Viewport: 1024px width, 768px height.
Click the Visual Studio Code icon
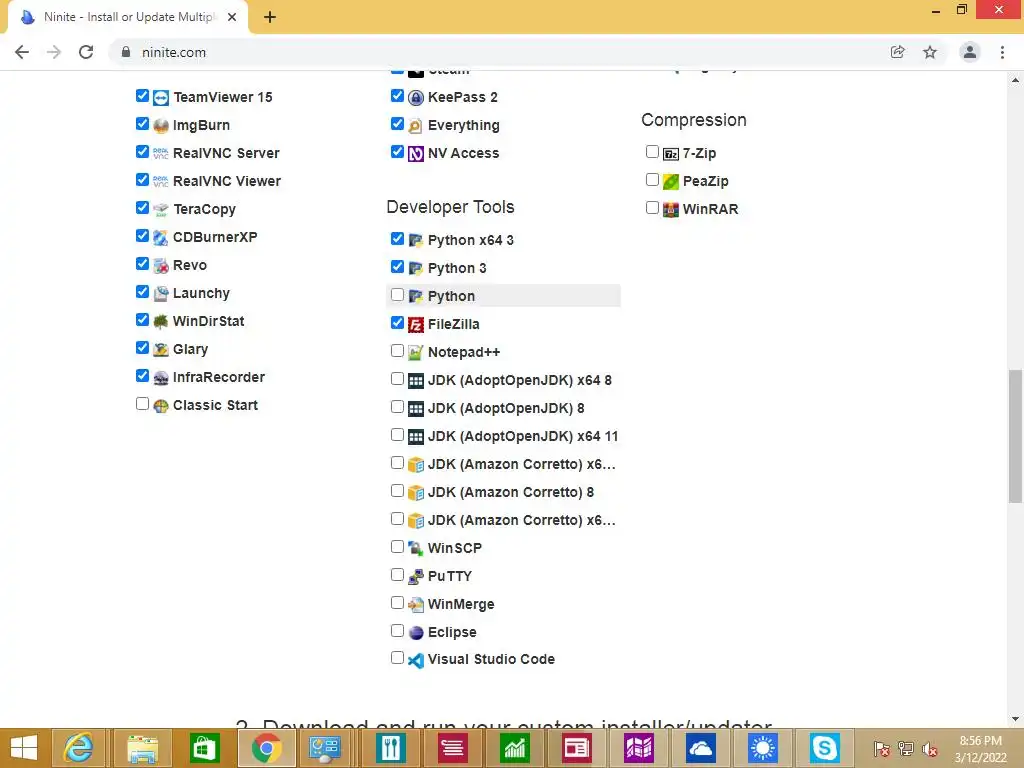416,660
